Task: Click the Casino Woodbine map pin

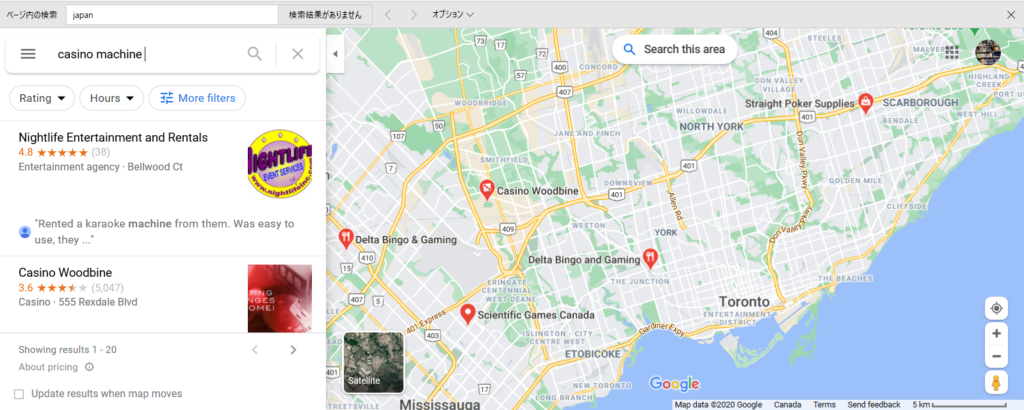Action: point(487,190)
